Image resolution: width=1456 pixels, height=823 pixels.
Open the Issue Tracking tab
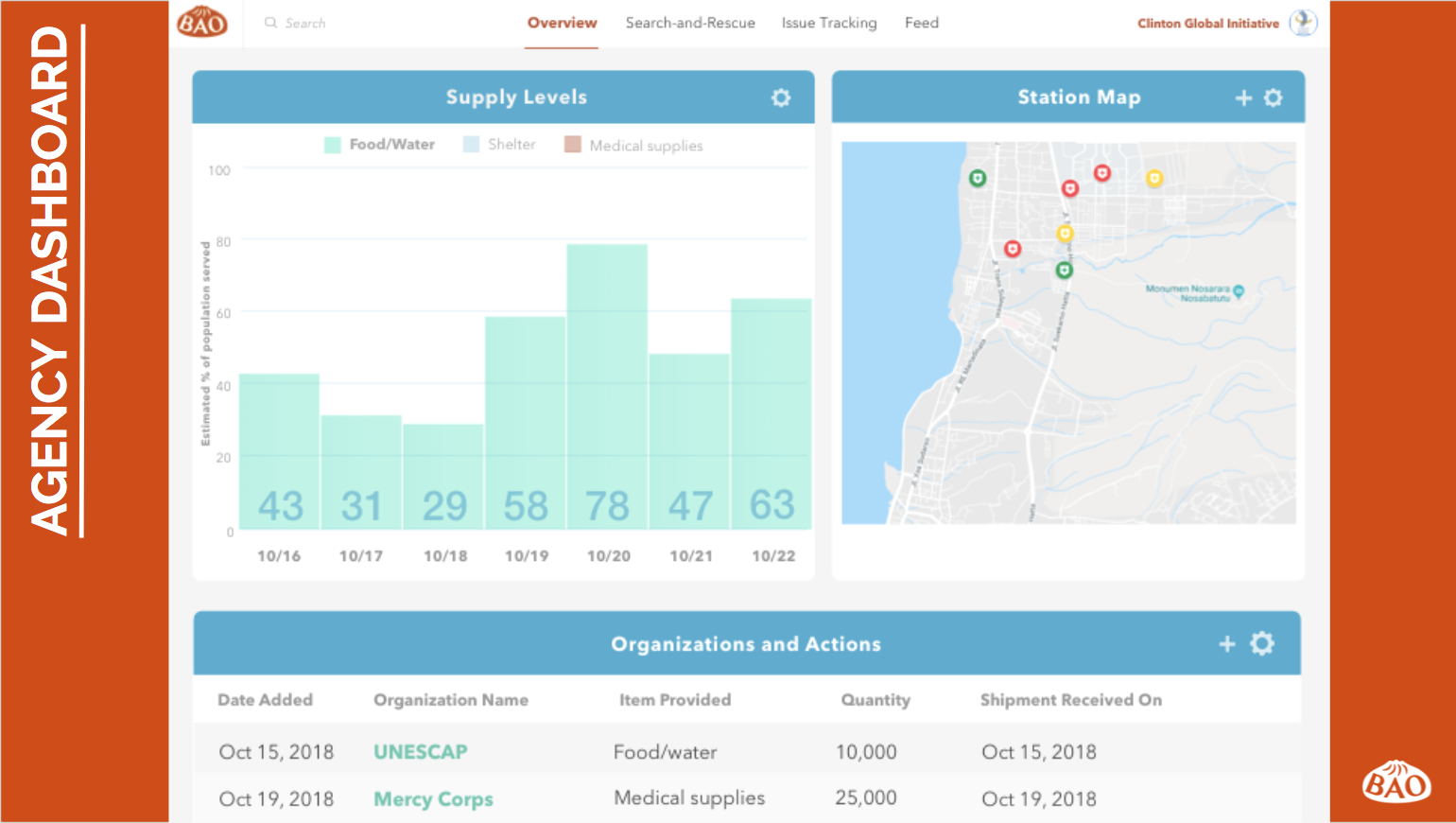point(829,23)
